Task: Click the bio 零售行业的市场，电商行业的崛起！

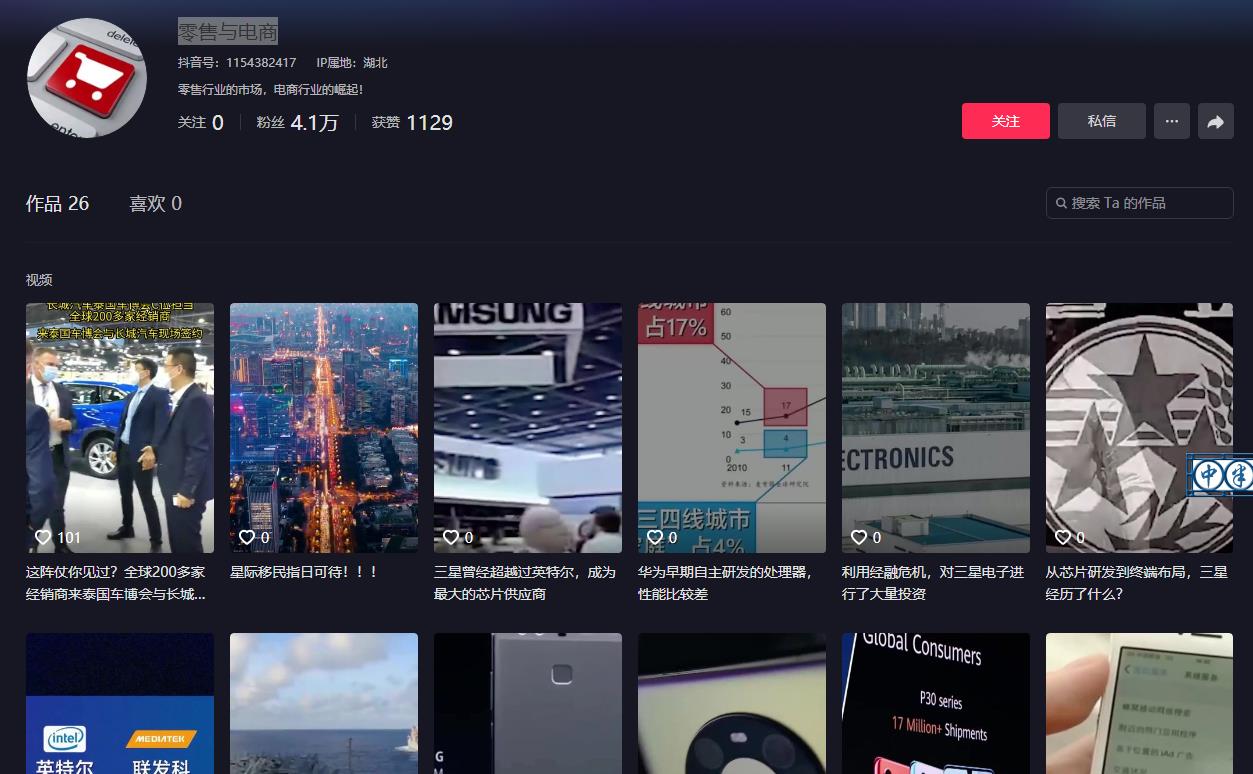Action: (270, 90)
